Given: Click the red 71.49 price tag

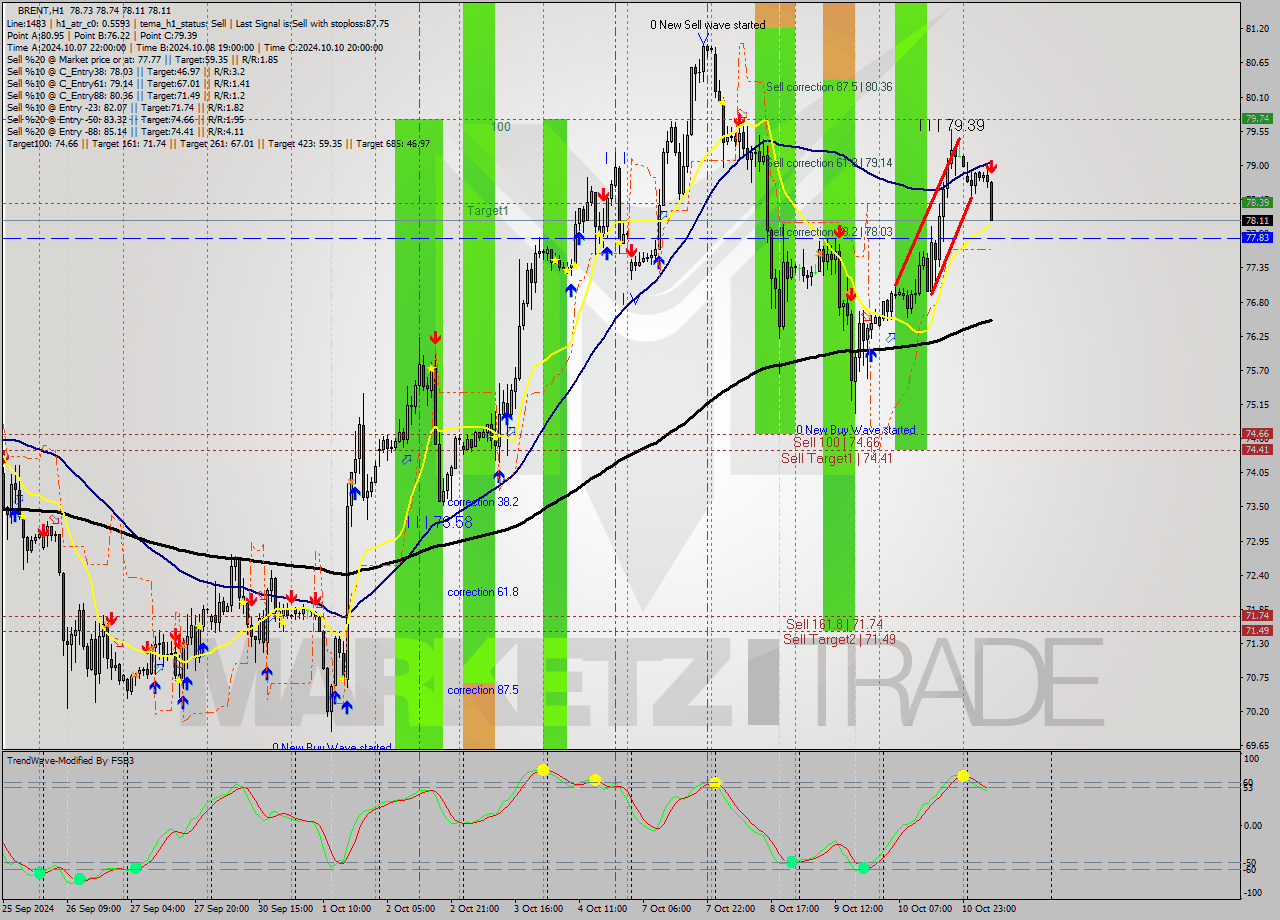Looking at the screenshot, I should click(x=1257, y=630).
